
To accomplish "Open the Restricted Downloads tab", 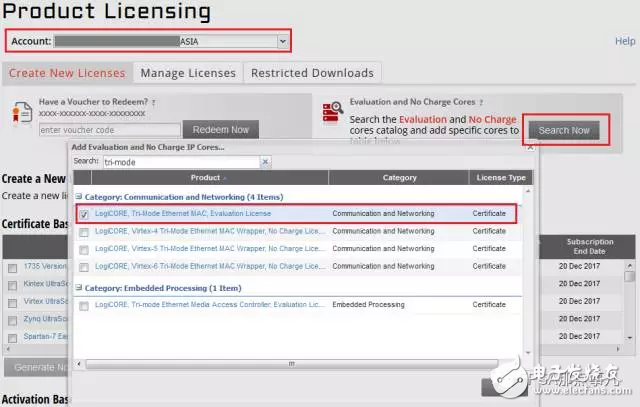I will (x=312, y=73).
